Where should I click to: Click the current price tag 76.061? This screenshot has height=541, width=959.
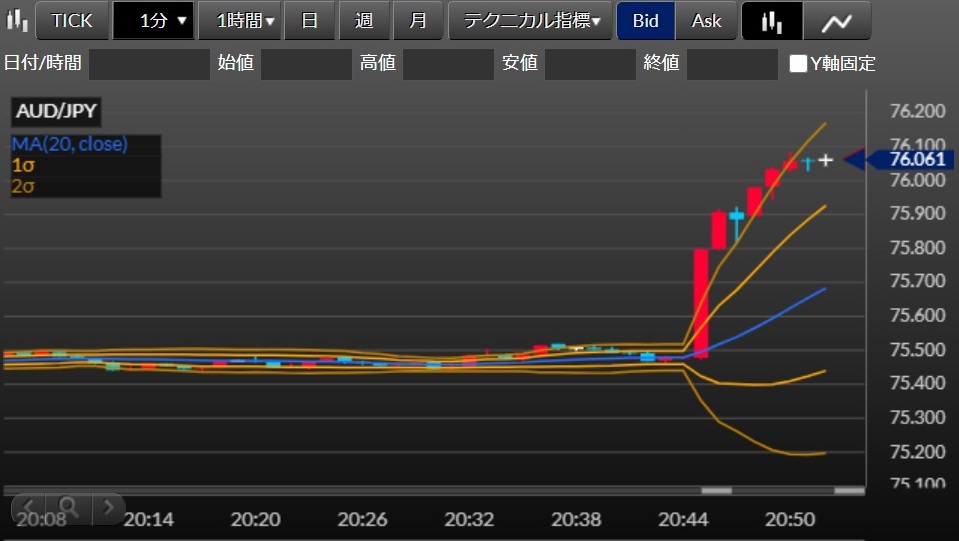(917, 159)
